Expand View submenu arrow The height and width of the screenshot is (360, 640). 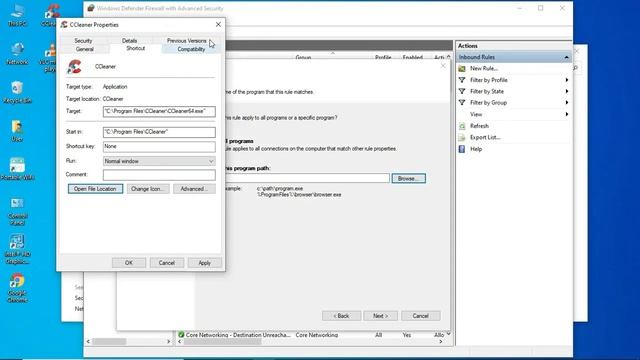pyautogui.click(x=567, y=114)
